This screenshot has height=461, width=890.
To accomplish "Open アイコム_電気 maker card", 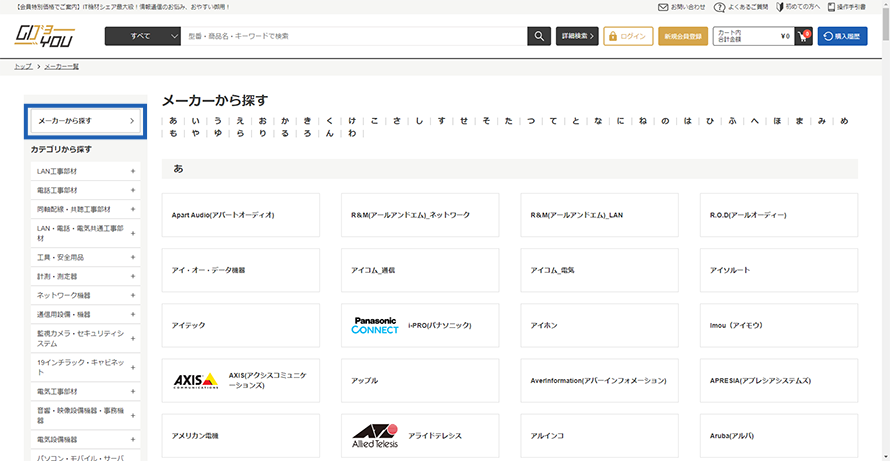I will [x=599, y=270].
